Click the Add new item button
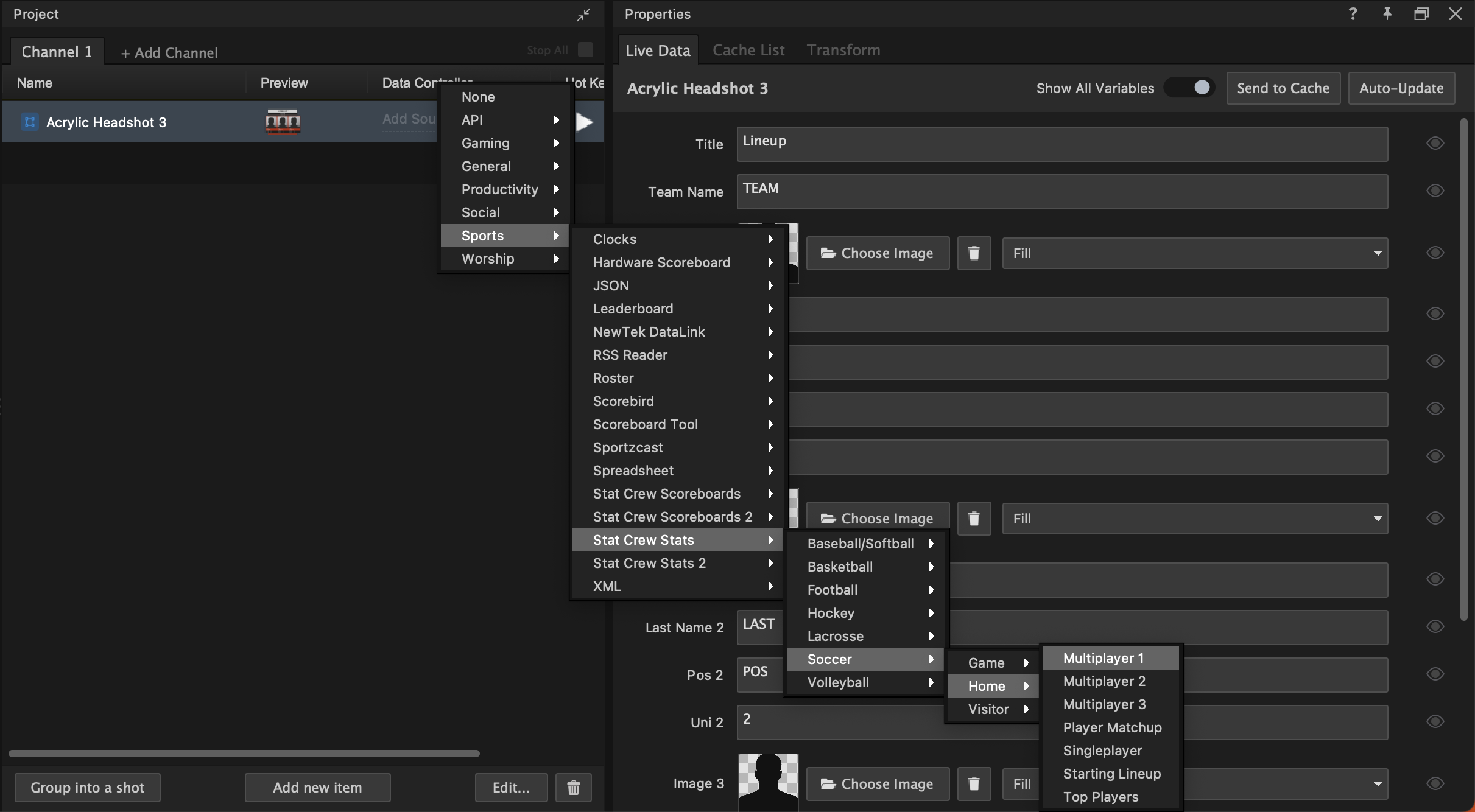Viewport: 1475px width, 812px height. 317,787
